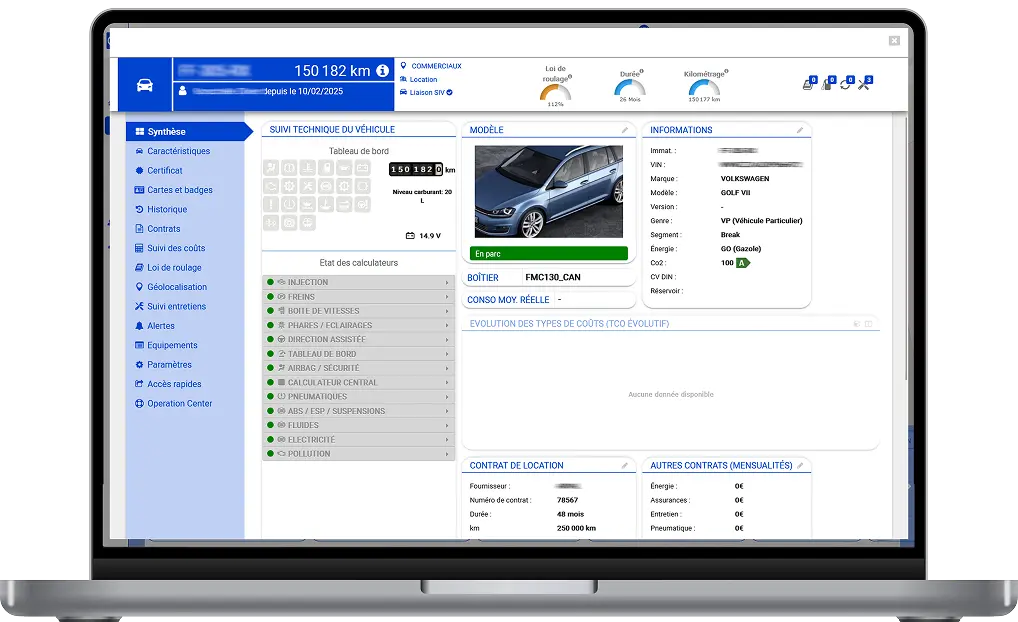Viewport: 1018px width, 622px height.
Task: Click the blue Volkswagen Golf photo
Action: [549, 192]
